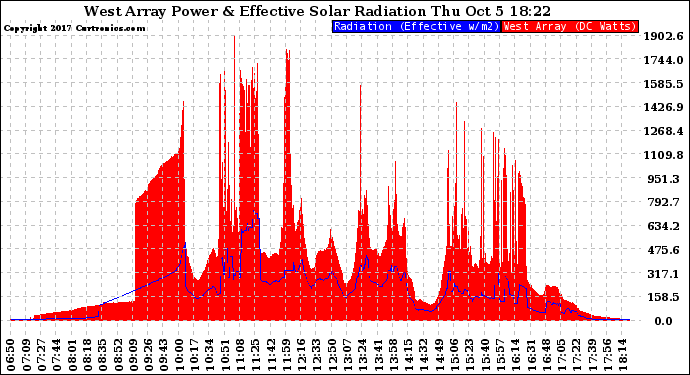The width and height of the screenshot is (690, 375).
Task: Click the 16:48 time label
Action: click(547, 355)
